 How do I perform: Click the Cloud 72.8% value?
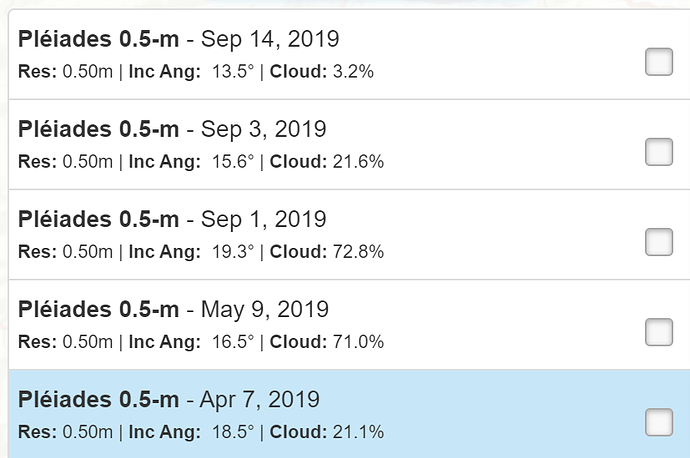(x=358, y=252)
